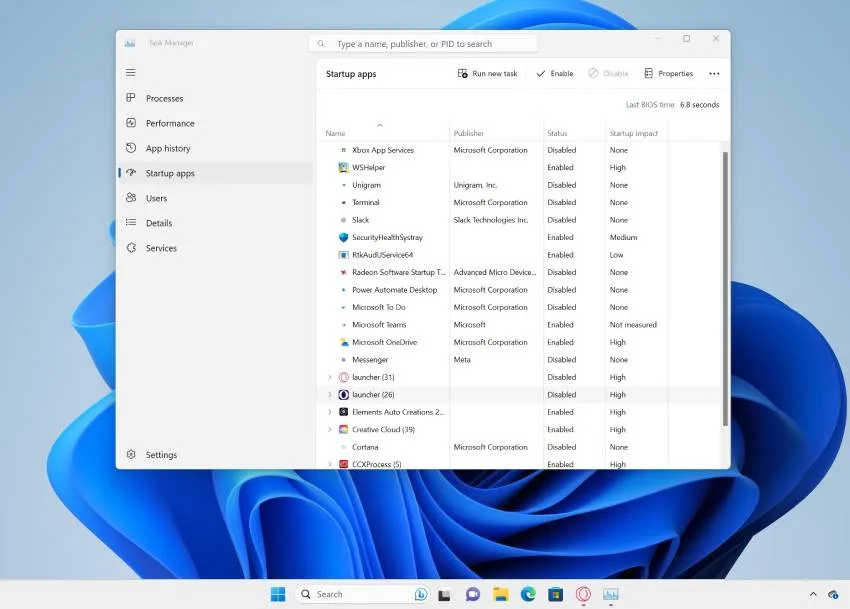
Task: Click the Settings gear icon
Action: [x=131, y=454]
